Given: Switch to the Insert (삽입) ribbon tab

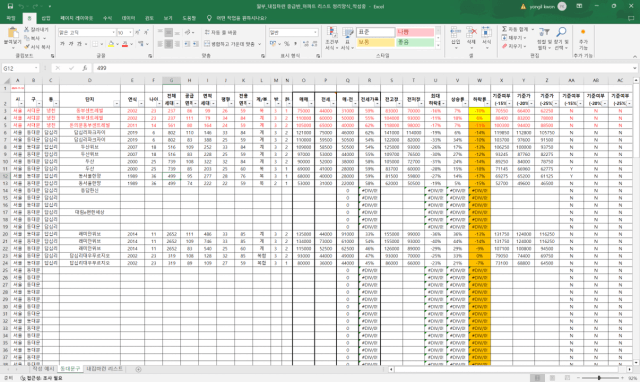Looking at the screenshot, I should coord(46,18).
